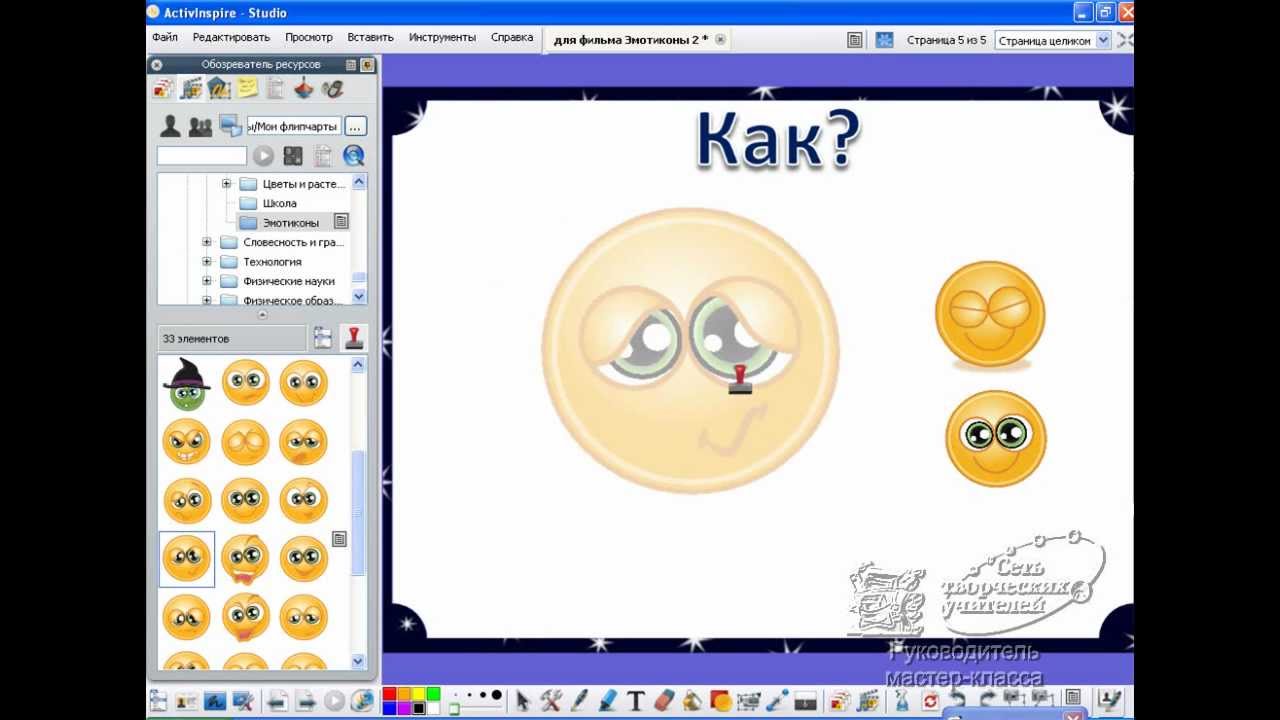Open the Resource Browser tab icon

pos(191,89)
